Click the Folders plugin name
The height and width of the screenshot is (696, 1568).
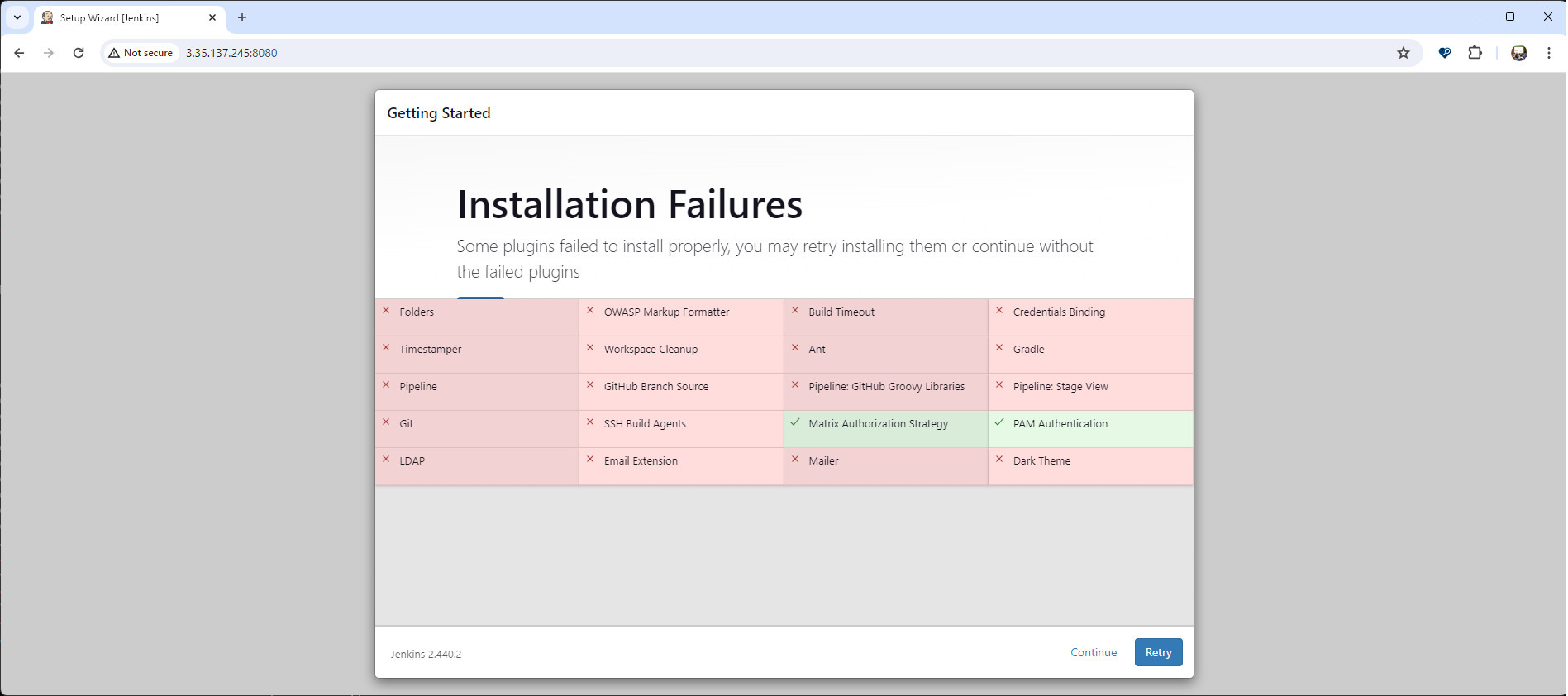coord(417,312)
